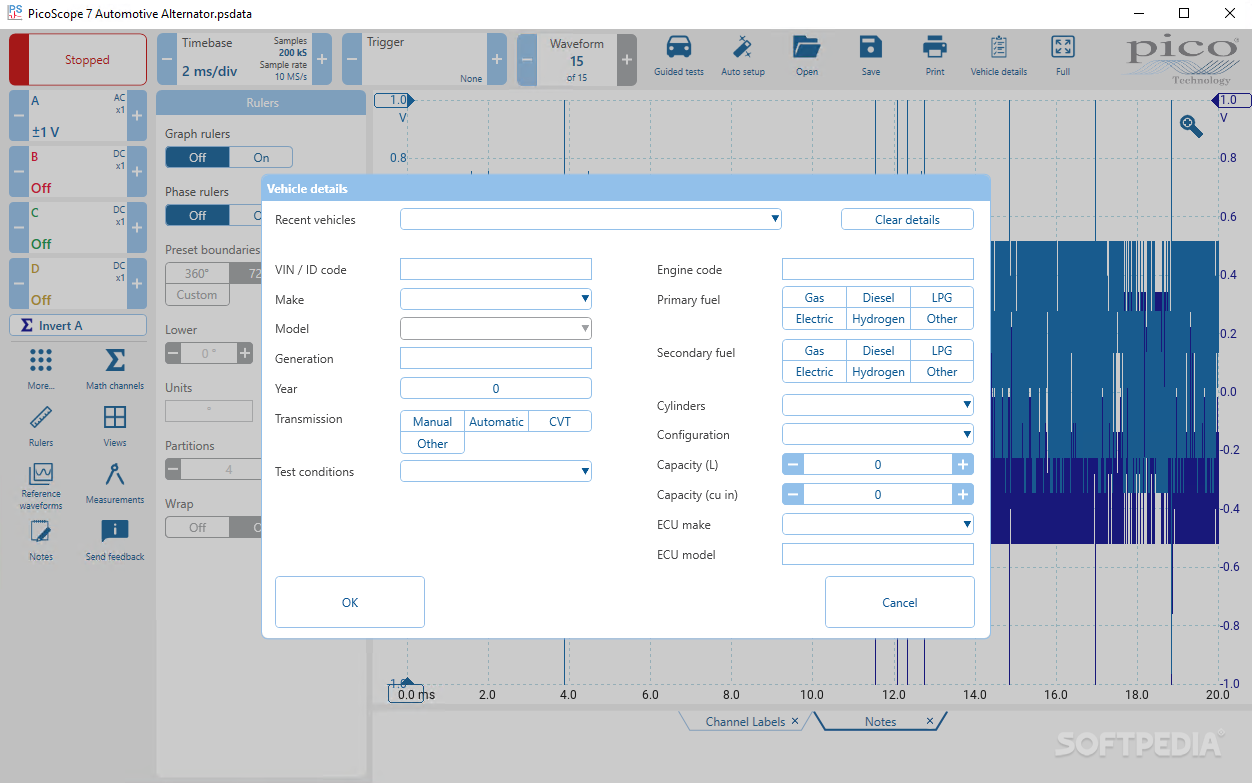Click the Engine code field
1252x783 pixels.
(x=878, y=269)
